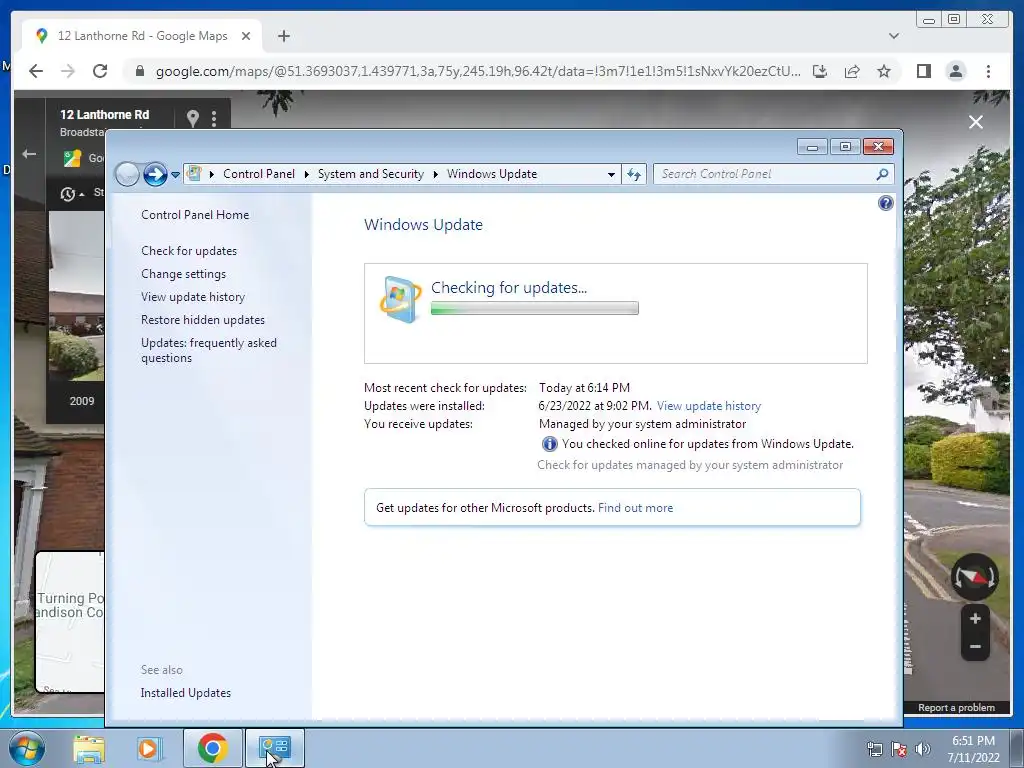Select Windows Update breadcrumb
Image resolution: width=1024 pixels, height=768 pixels.
492,174
